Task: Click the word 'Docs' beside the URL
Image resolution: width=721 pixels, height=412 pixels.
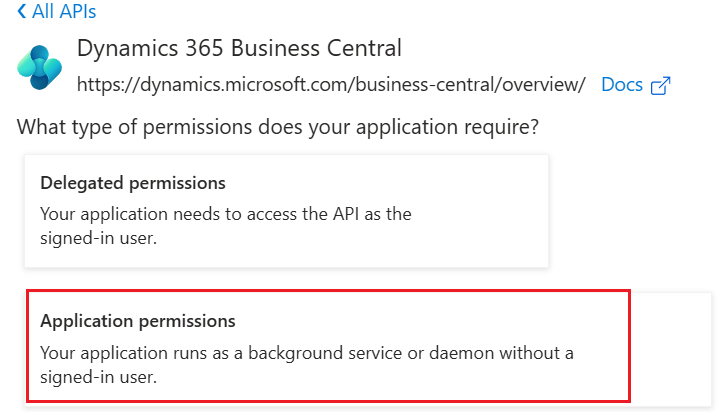Action: (x=622, y=85)
